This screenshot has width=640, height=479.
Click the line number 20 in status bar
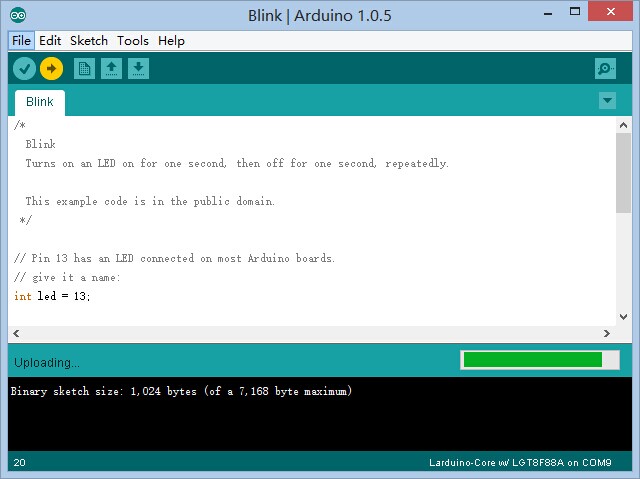pyautogui.click(x=19, y=463)
